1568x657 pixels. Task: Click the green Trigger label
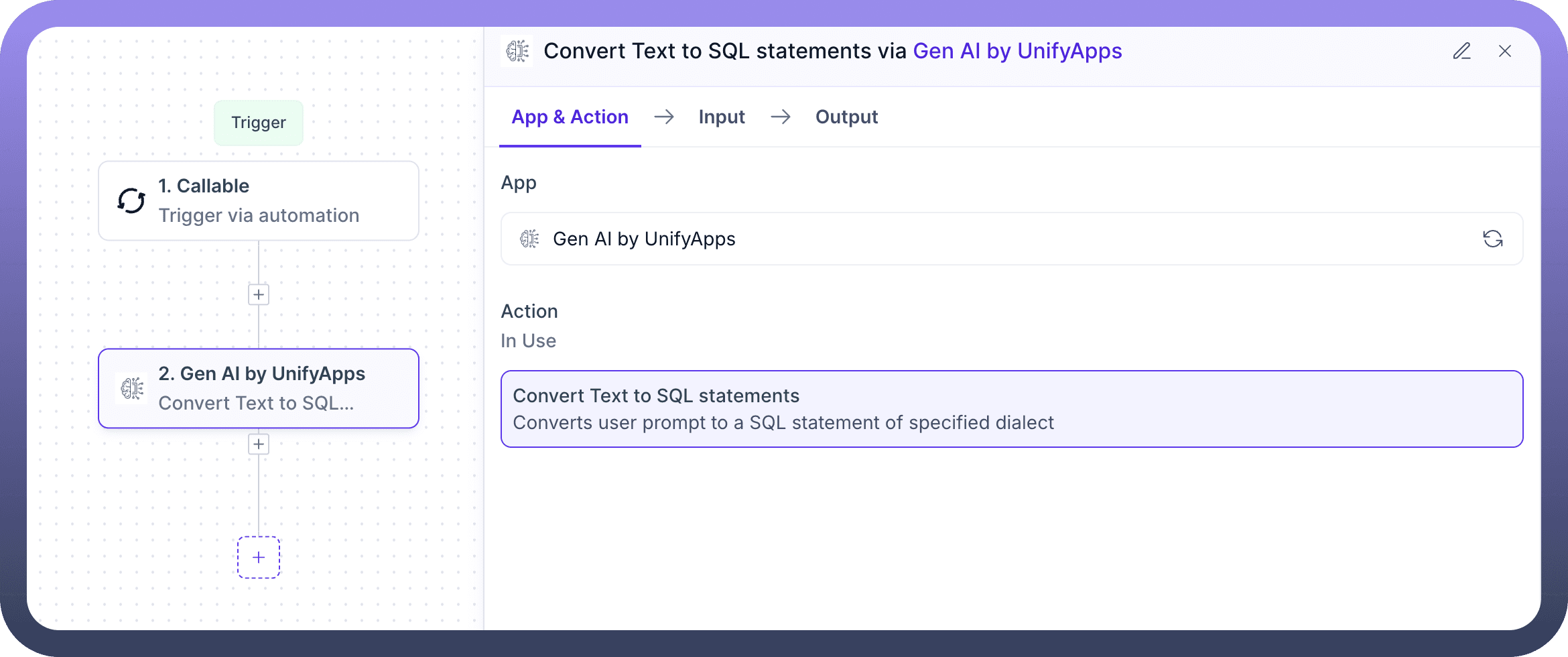point(259,123)
